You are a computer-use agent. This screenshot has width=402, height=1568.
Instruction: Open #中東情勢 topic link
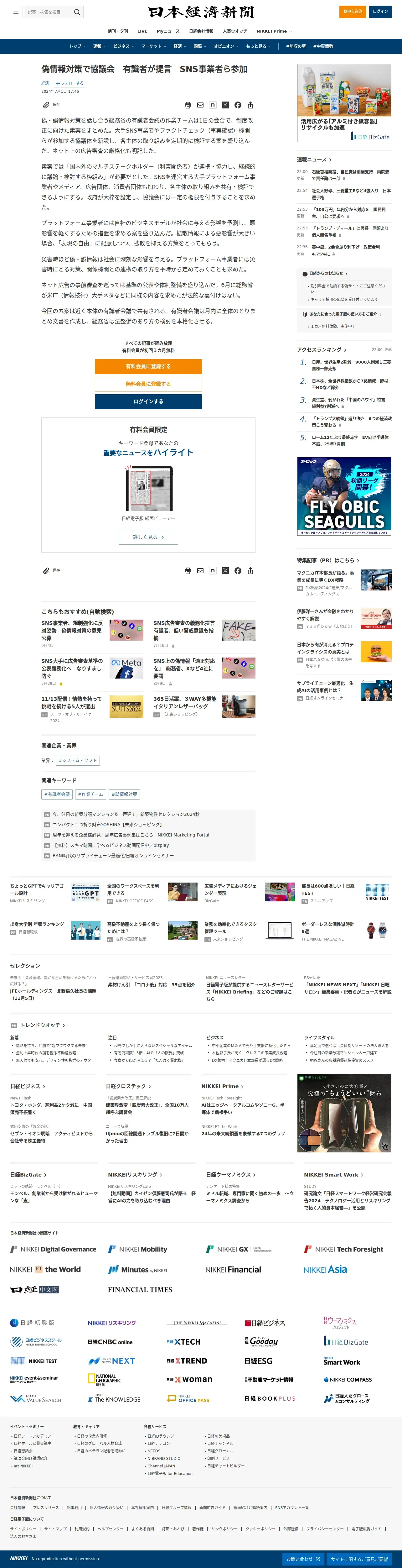(x=323, y=46)
